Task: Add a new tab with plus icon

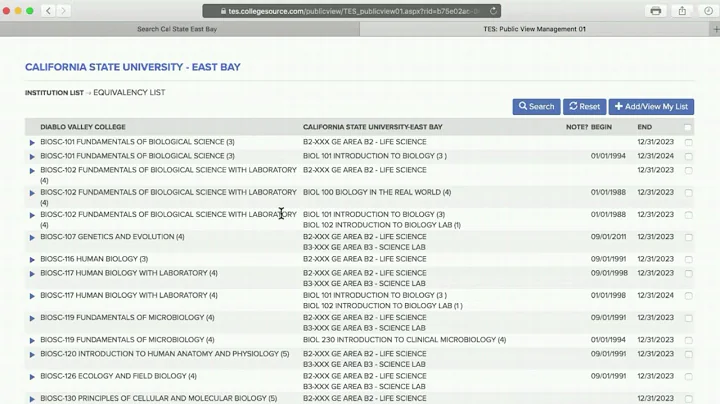Action: pyautogui.click(x=716, y=29)
